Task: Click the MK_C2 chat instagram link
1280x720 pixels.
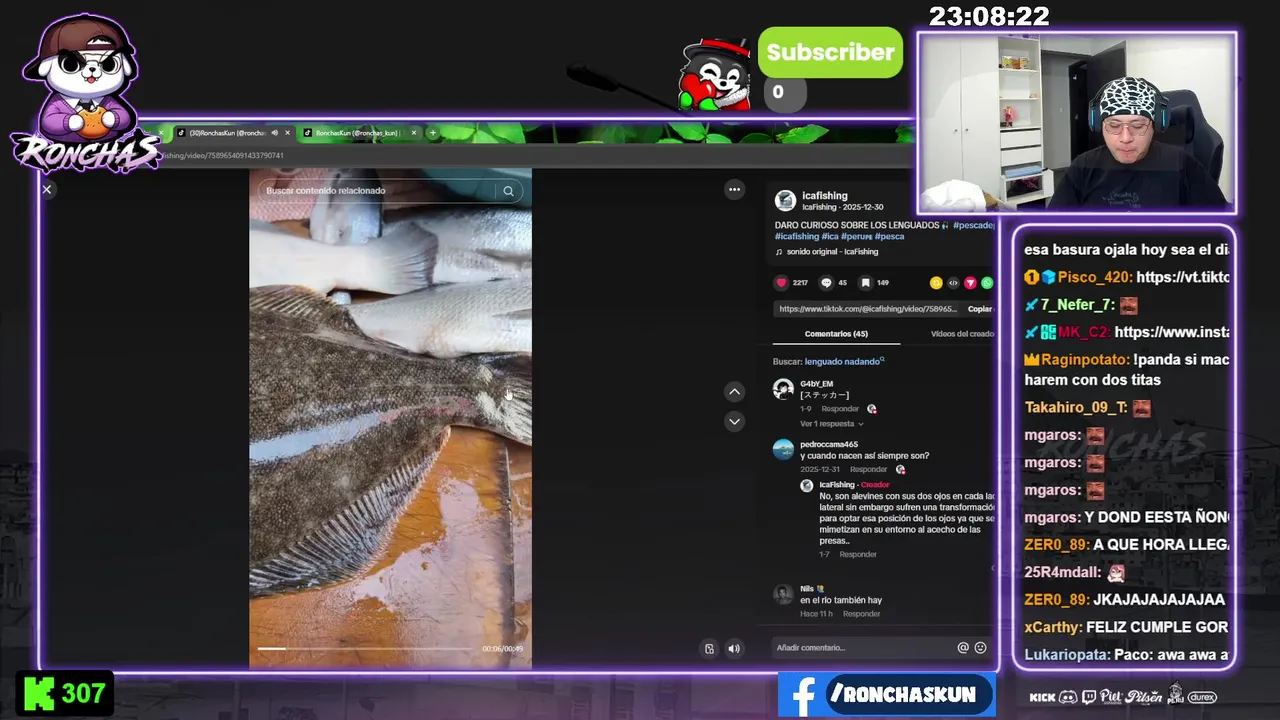Action: point(1172,332)
